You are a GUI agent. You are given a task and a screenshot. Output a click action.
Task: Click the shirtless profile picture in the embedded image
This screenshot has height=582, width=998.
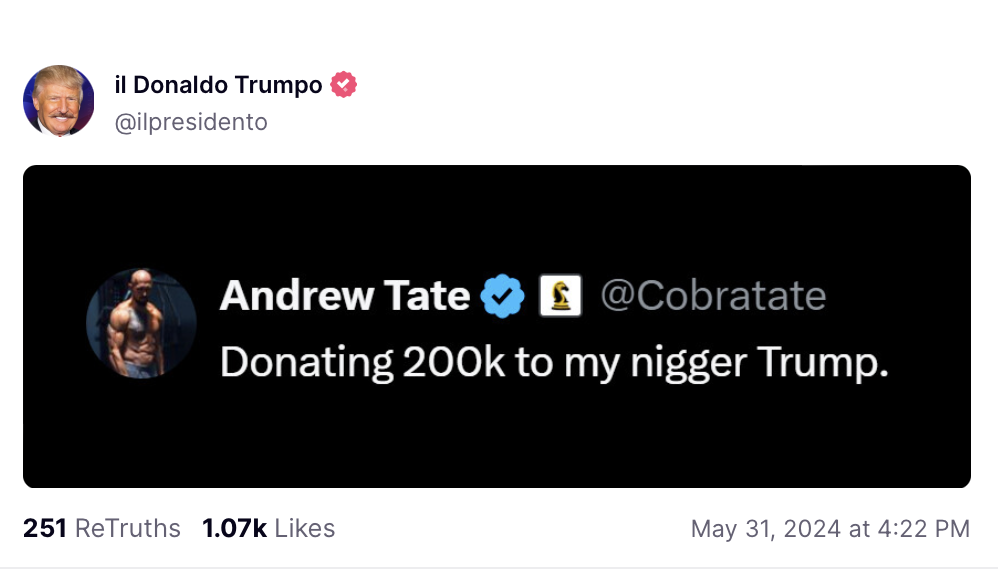click(x=141, y=324)
